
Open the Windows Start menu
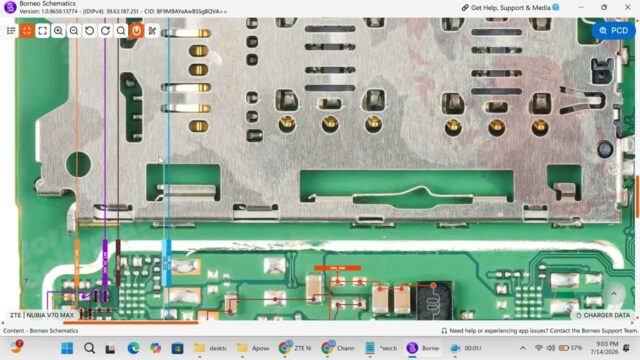click(x=67, y=348)
